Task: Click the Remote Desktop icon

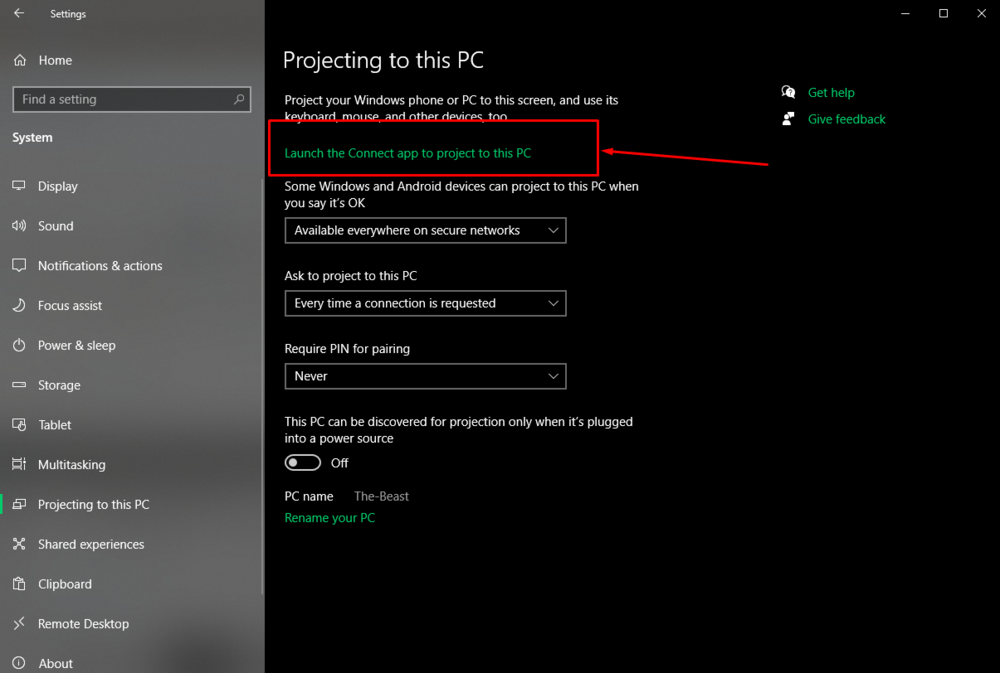Action: [x=19, y=624]
